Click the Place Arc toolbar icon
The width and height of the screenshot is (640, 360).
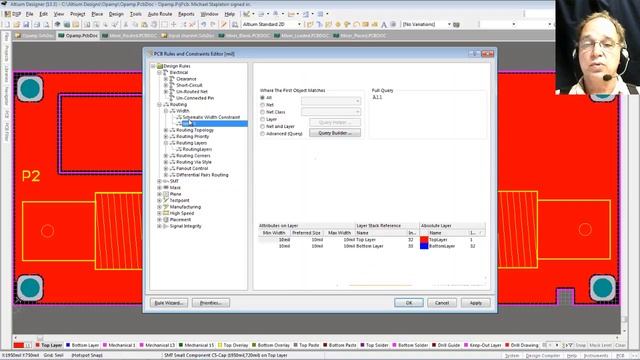tap(356, 24)
